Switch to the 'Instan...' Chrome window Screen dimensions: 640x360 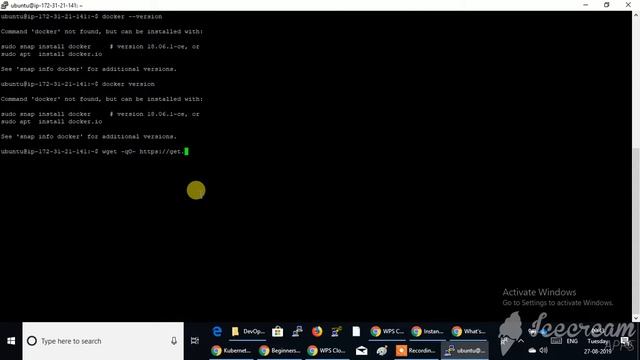427,331
